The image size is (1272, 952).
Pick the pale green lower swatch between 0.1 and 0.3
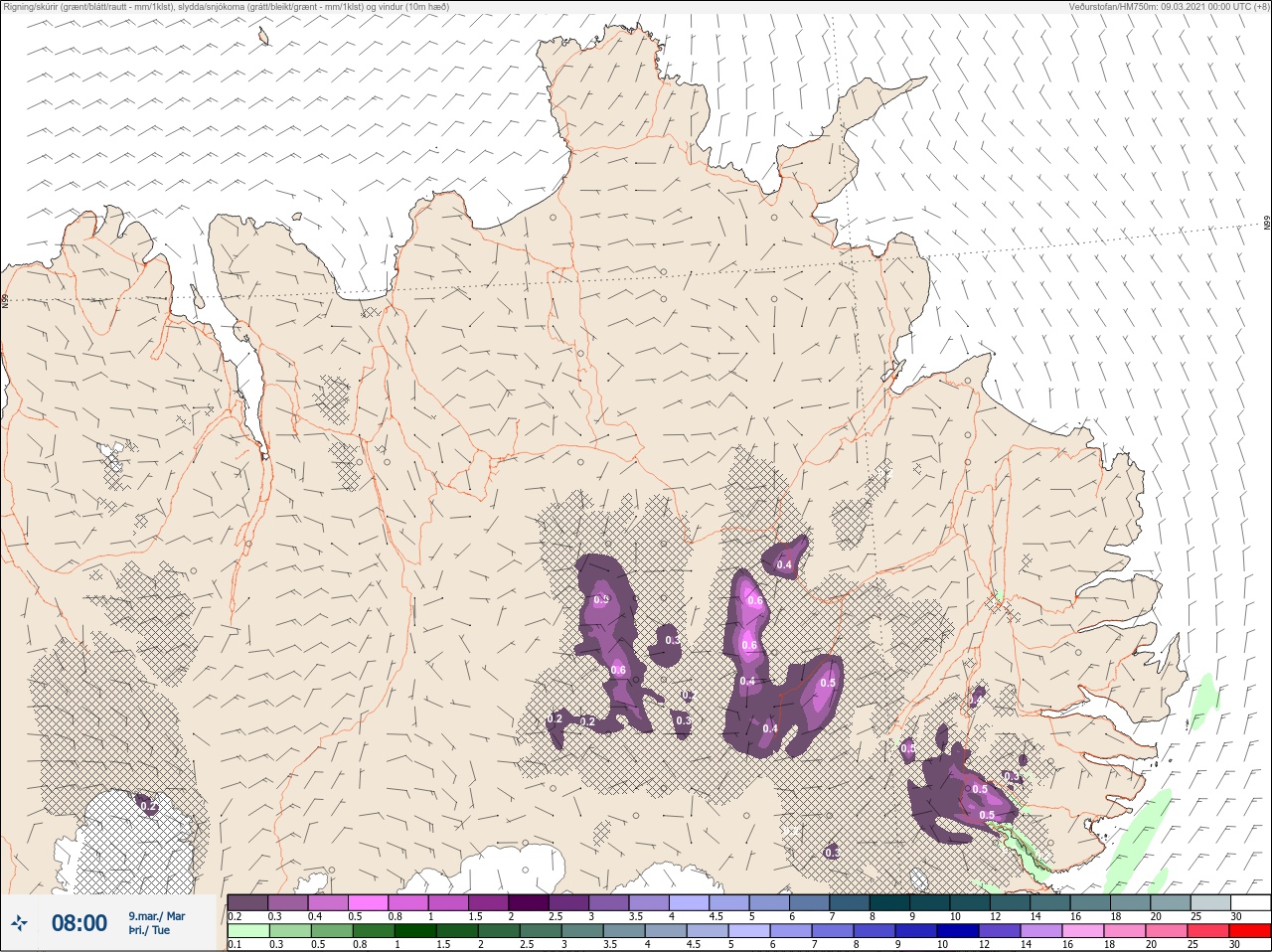(x=248, y=931)
